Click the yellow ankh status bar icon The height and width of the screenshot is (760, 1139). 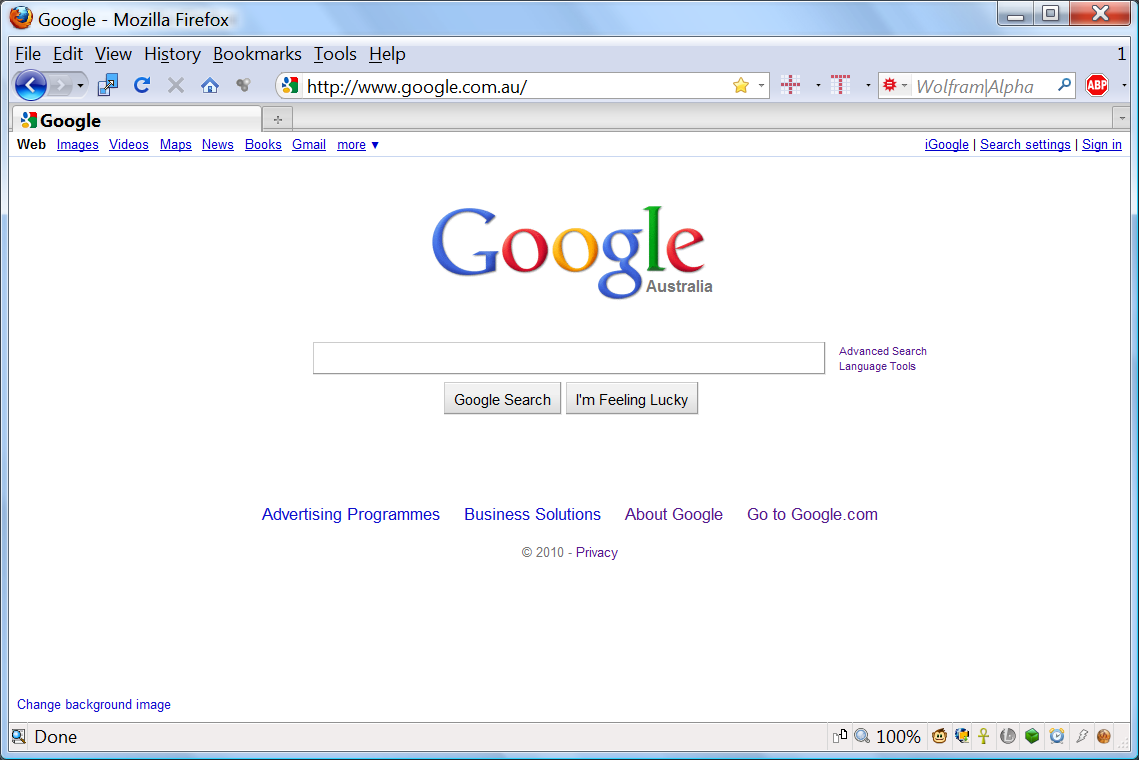pyautogui.click(x=984, y=737)
